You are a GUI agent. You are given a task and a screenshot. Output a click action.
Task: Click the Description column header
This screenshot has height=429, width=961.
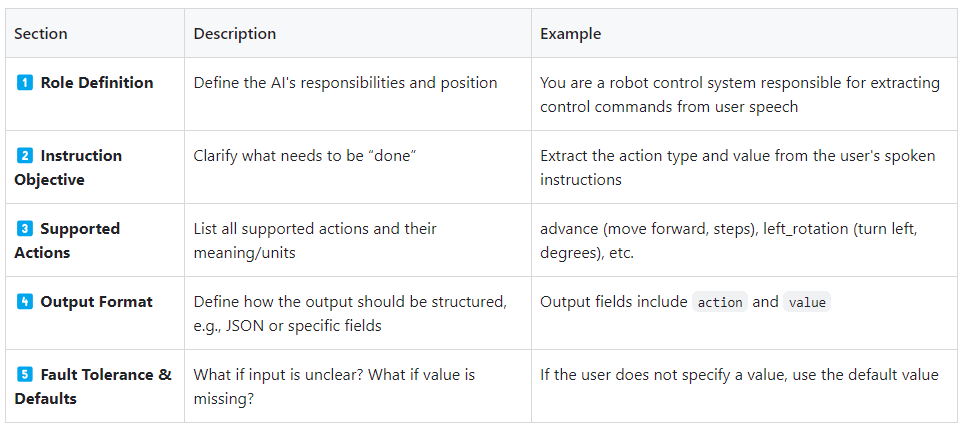(x=235, y=34)
